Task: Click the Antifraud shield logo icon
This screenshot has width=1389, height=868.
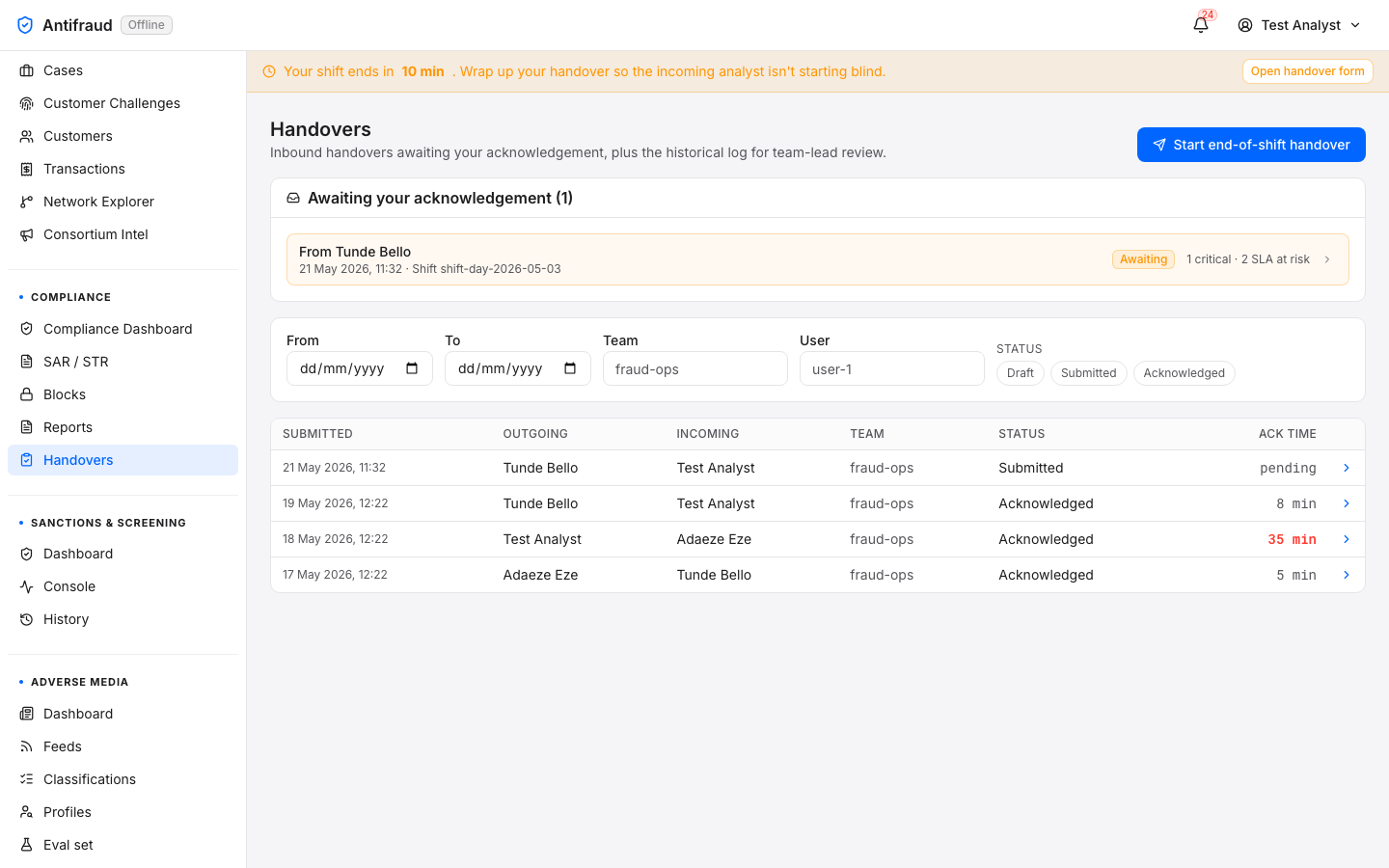Action: tap(25, 25)
